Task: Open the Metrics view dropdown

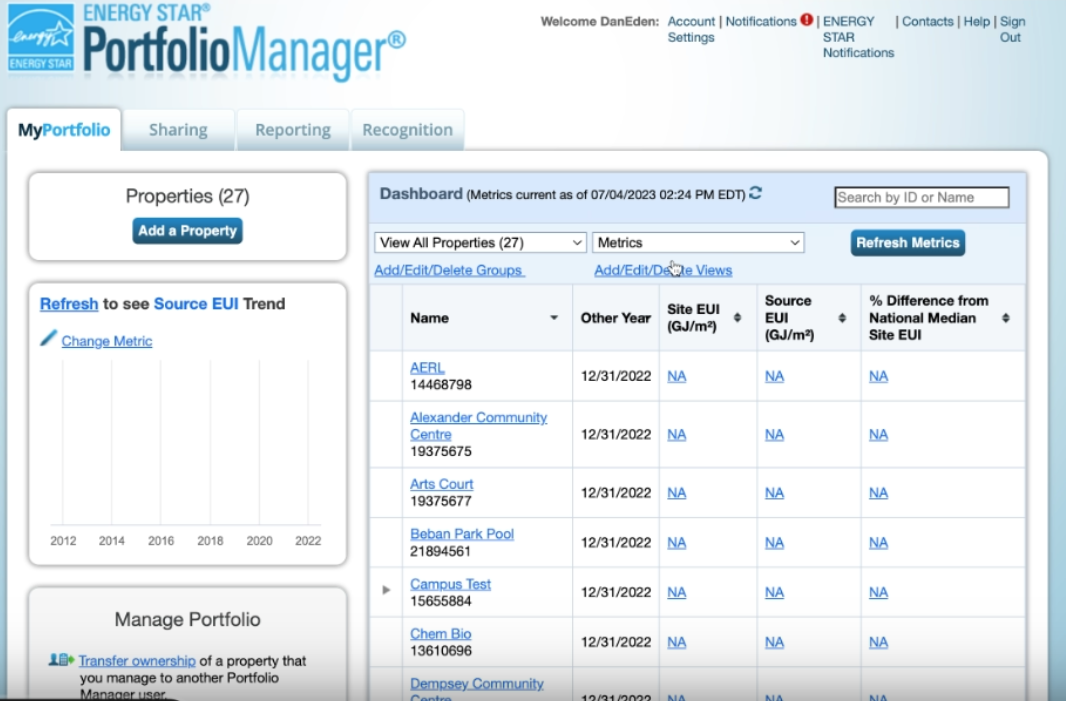Action: coord(698,243)
